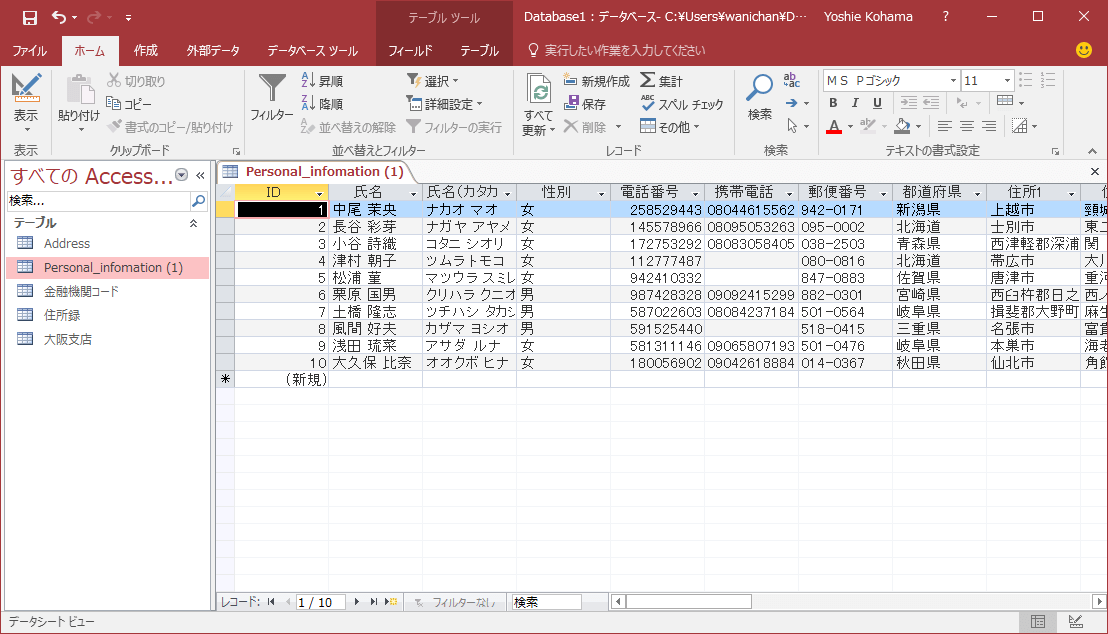
Task: Click the Undo icon in title bar
Action: 59,18
